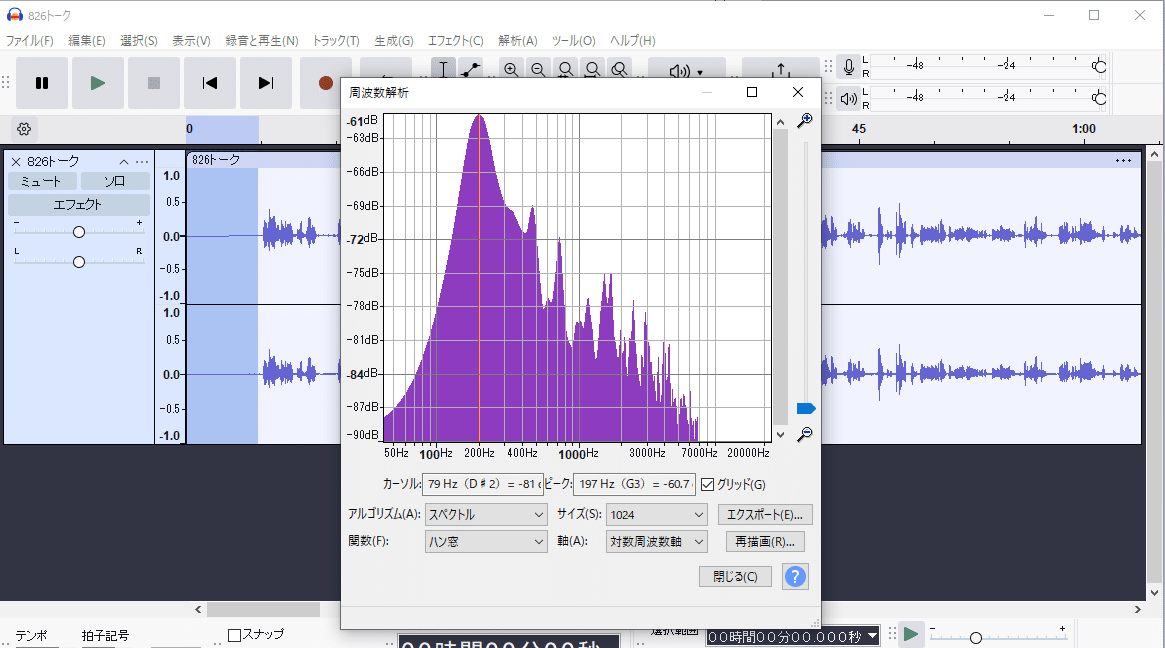
Task: Click the playback speed slider knob
Action: pyautogui.click(x=976, y=638)
